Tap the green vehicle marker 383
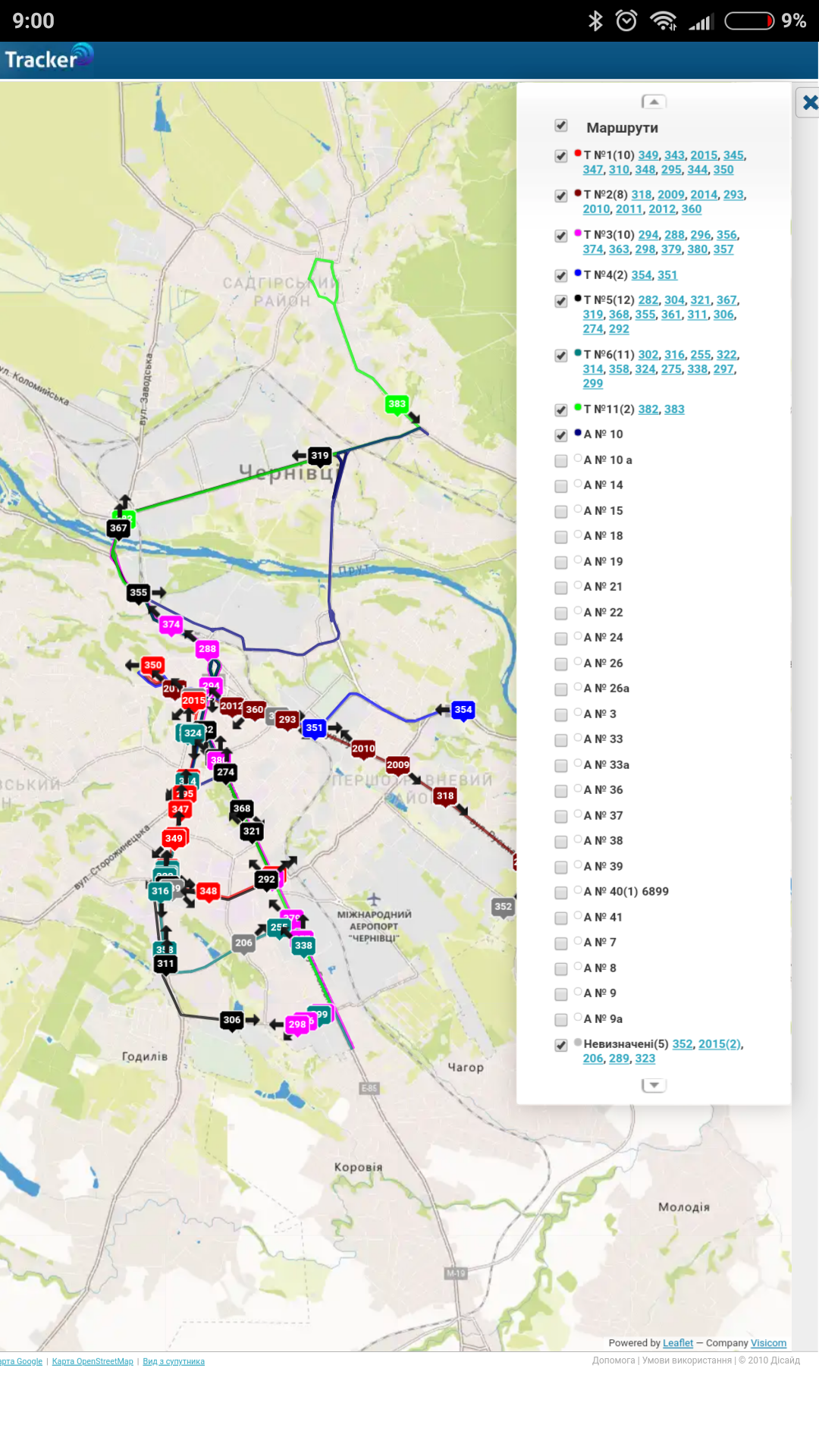This screenshot has height=1456, width=819. point(397,403)
